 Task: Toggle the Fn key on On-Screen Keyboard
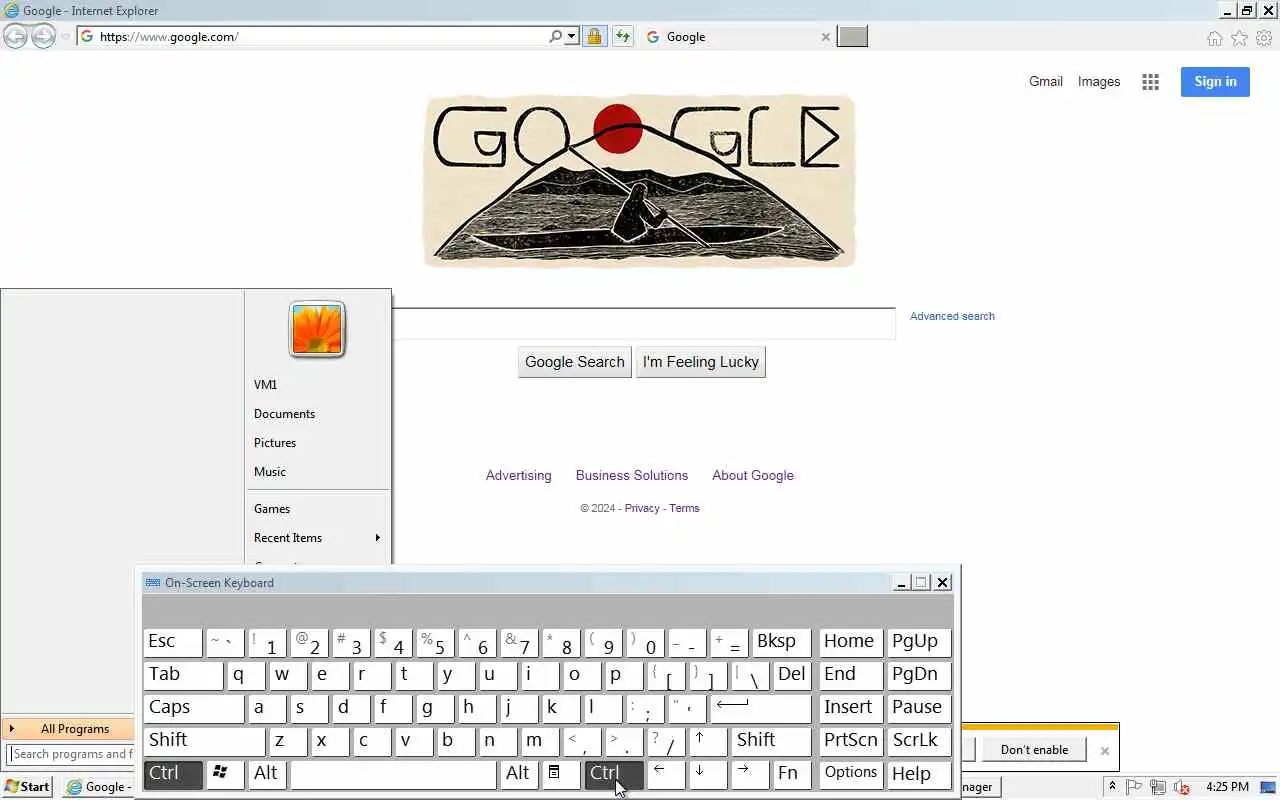point(792,774)
